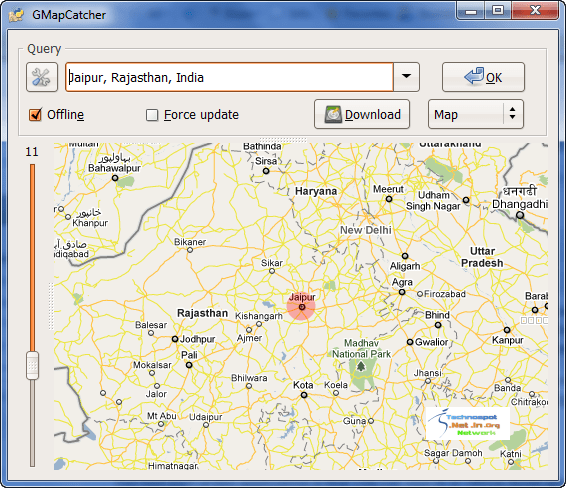Open the settings tools button
Viewport: 566px width, 488px height.
coord(42,77)
